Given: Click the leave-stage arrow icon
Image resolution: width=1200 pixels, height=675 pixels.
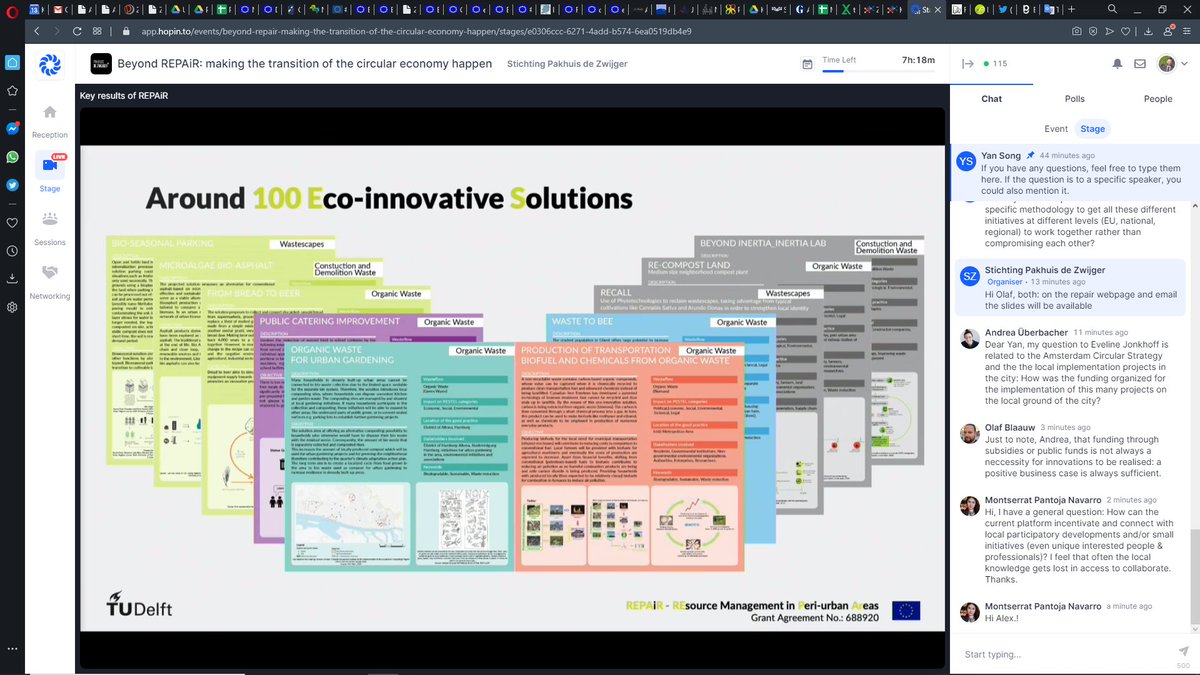Looking at the screenshot, I should tap(968, 62).
